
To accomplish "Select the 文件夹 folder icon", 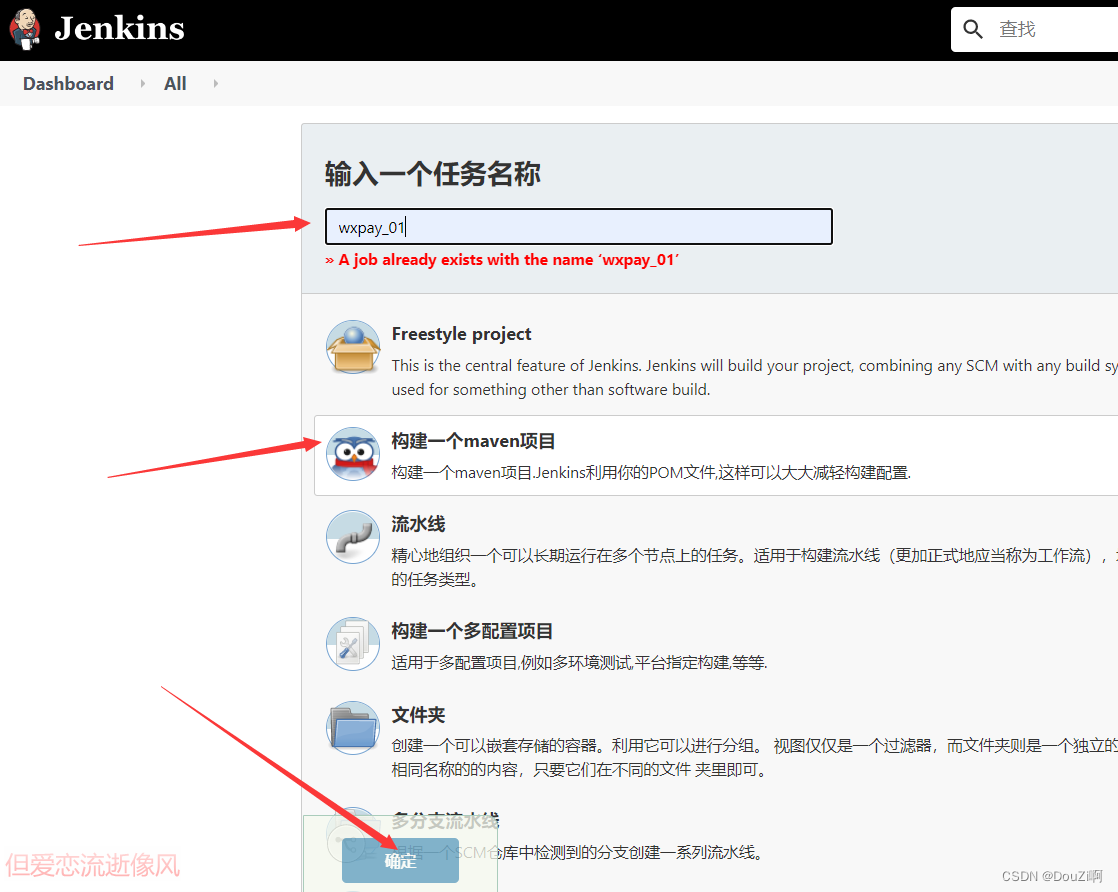I will (x=353, y=727).
